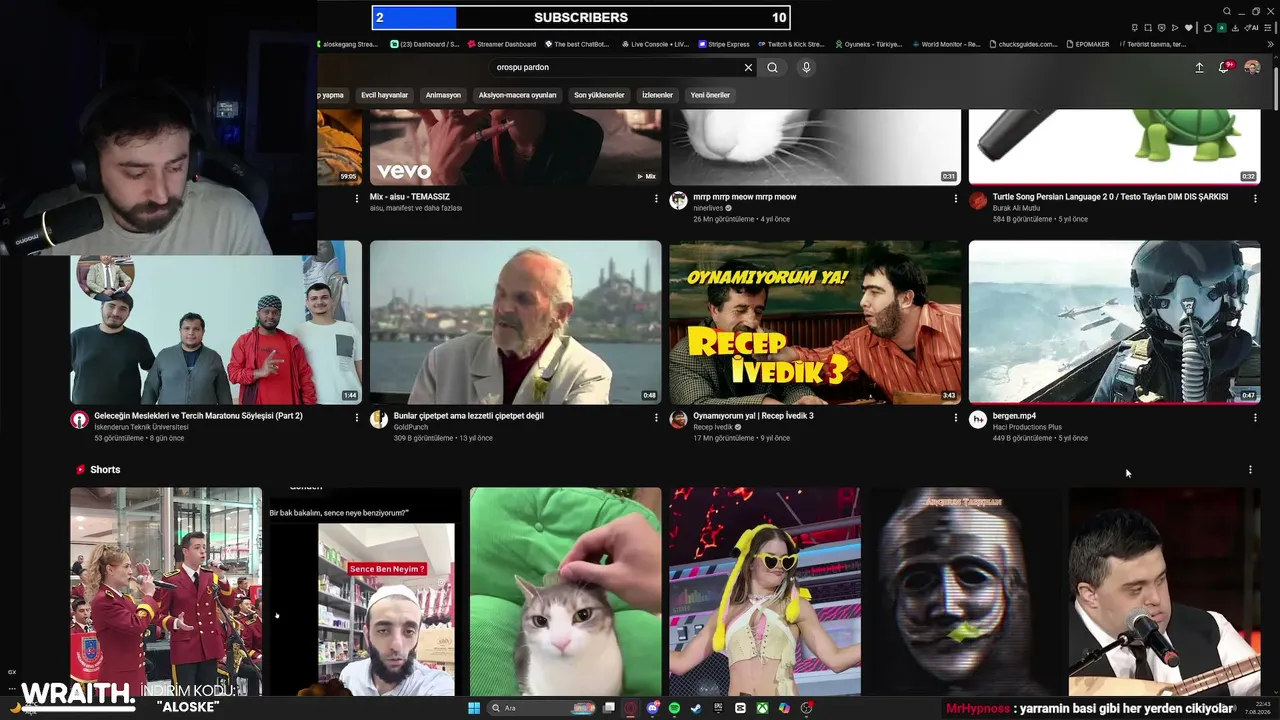Play Geleceğin Meslekleri ve Tercih Maratonu thumbnail
The height and width of the screenshot is (720, 1280).
pos(216,322)
